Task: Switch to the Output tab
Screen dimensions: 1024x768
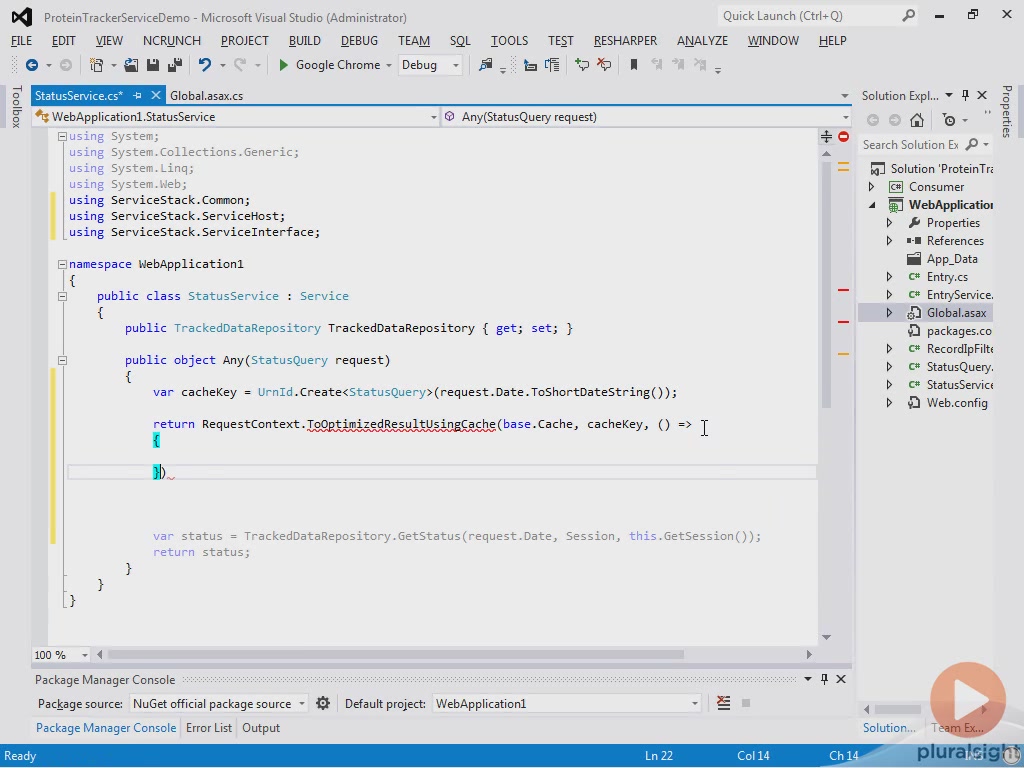Action: coord(261,728)
